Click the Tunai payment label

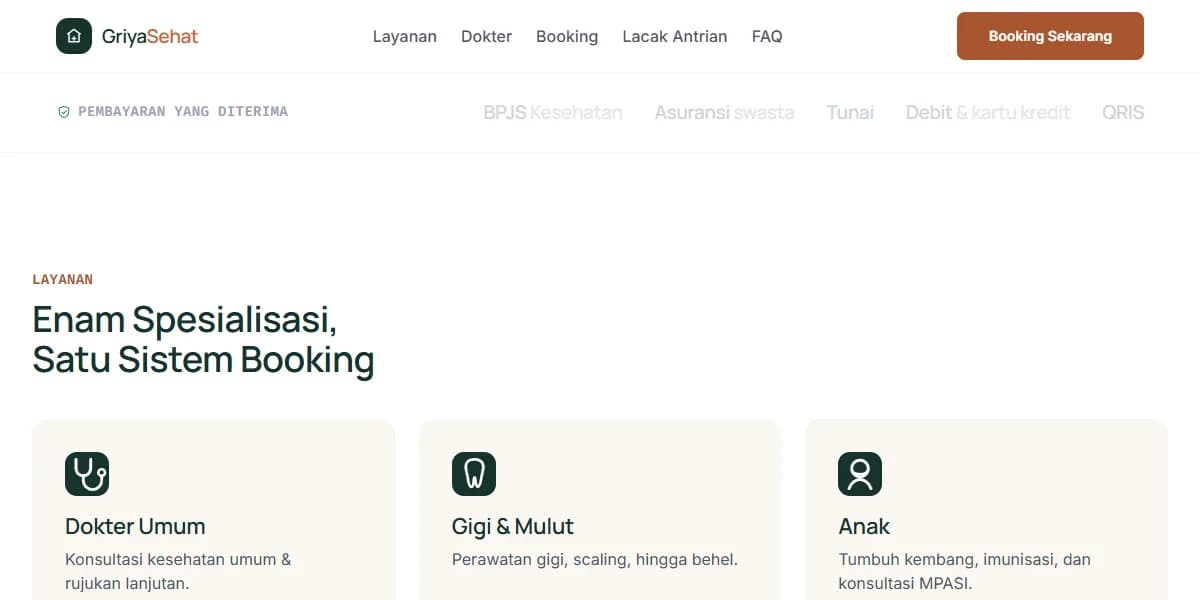click(850, 112)
